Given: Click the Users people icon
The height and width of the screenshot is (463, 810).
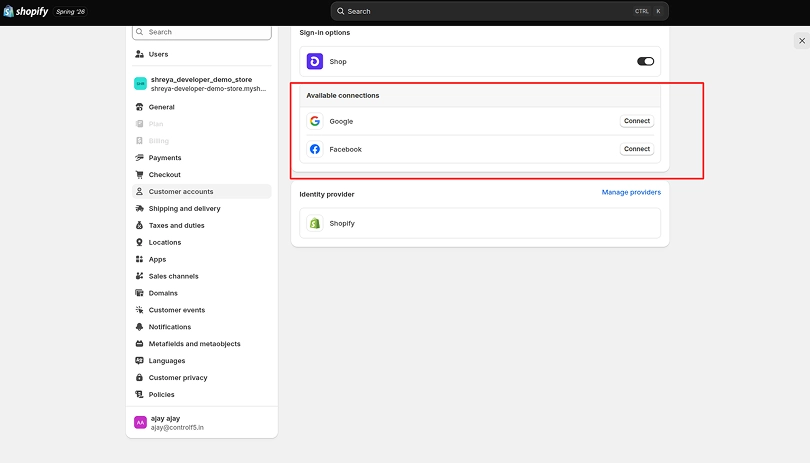Looking at the screenshot, I should click(139, 54).
